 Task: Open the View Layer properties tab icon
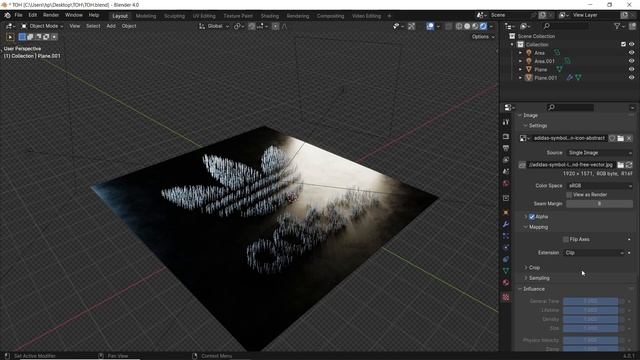coord(506,160)
